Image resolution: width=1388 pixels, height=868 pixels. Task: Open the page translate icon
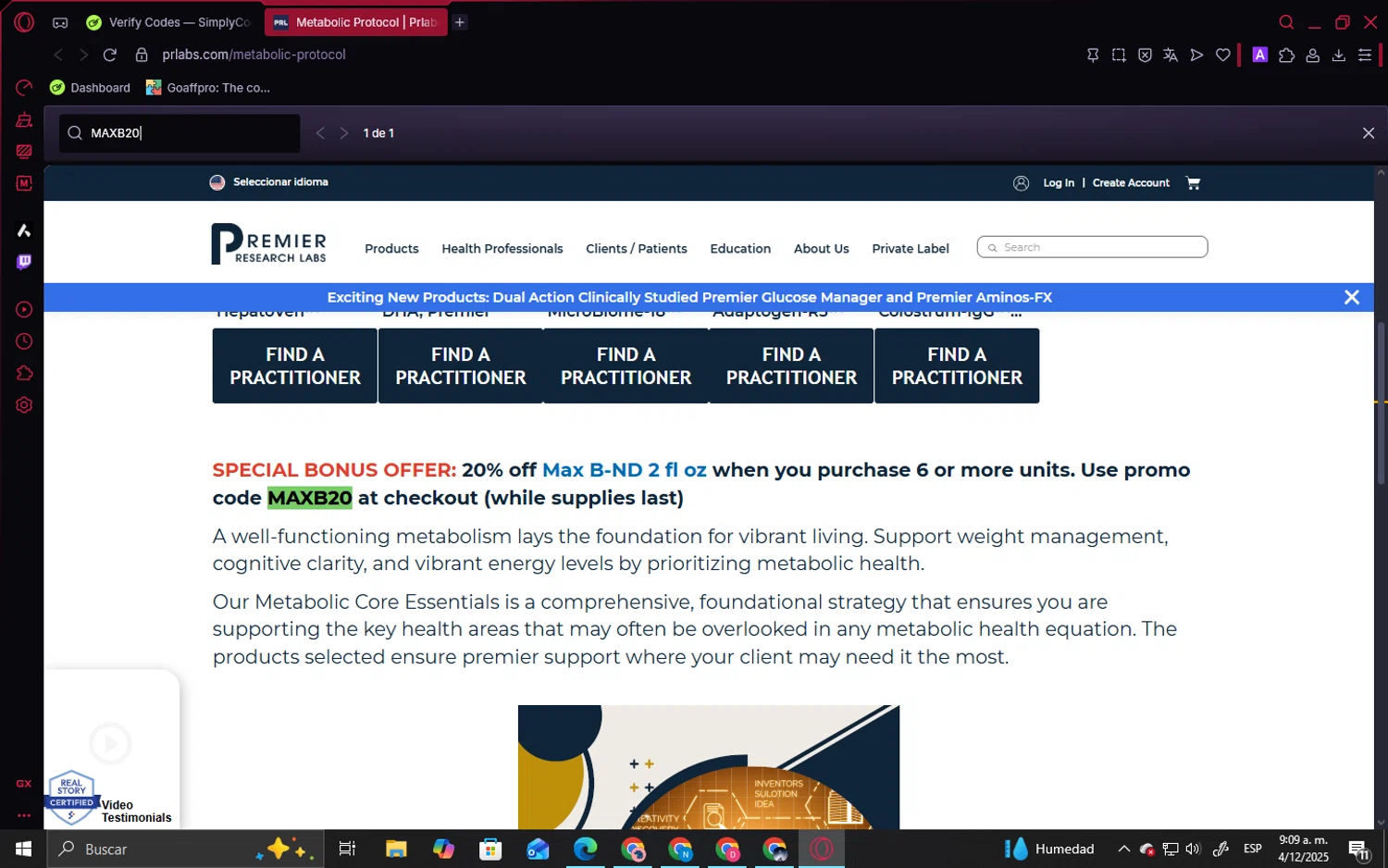pos(1171,56)
